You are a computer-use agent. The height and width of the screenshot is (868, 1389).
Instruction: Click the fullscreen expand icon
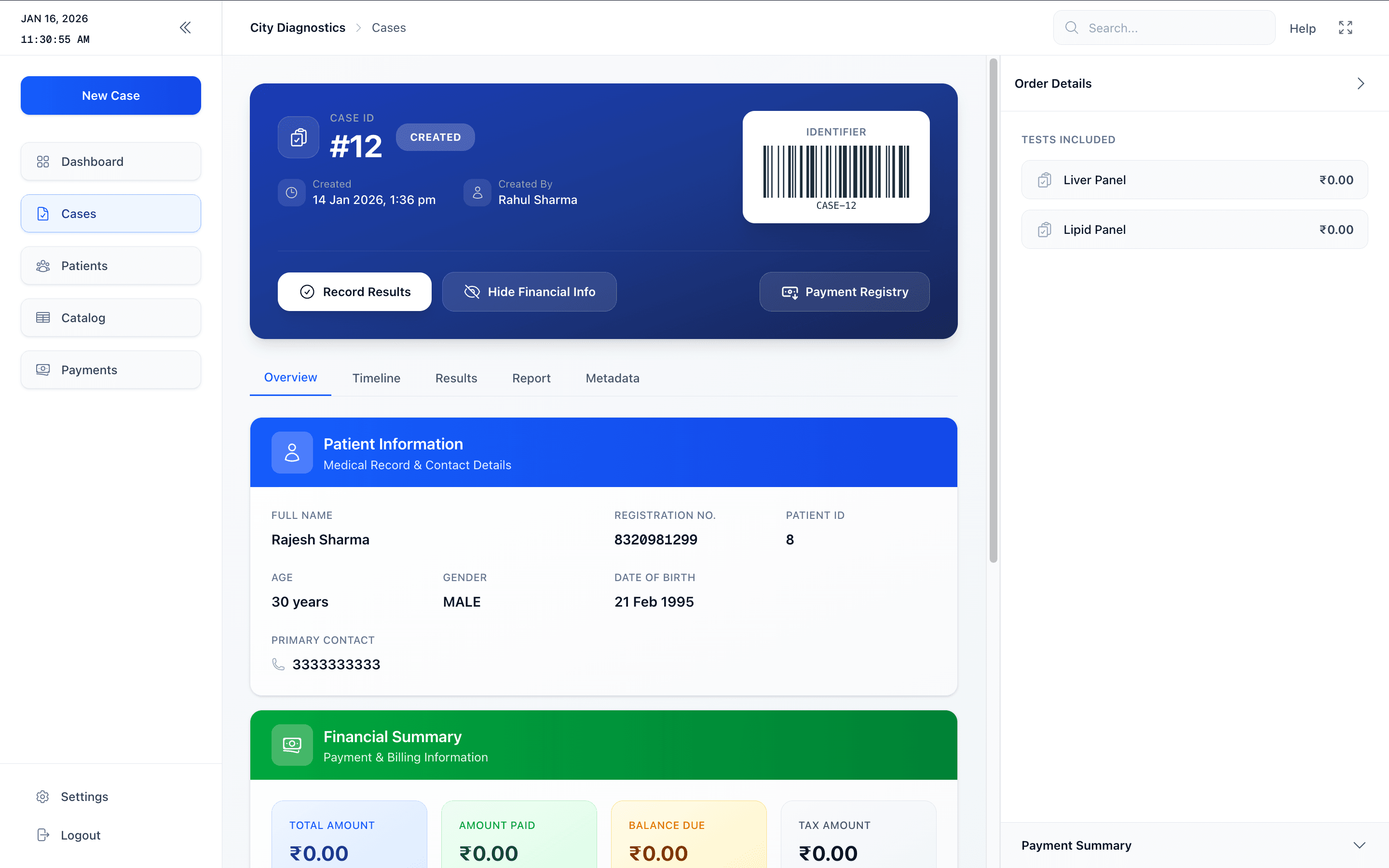tap(1346, 27)
